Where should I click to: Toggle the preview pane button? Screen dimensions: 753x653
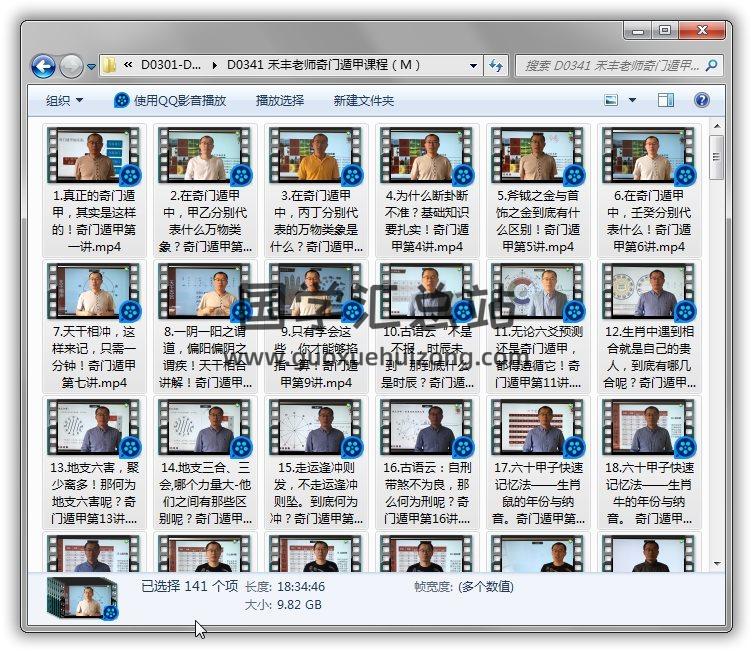point(666,101)
